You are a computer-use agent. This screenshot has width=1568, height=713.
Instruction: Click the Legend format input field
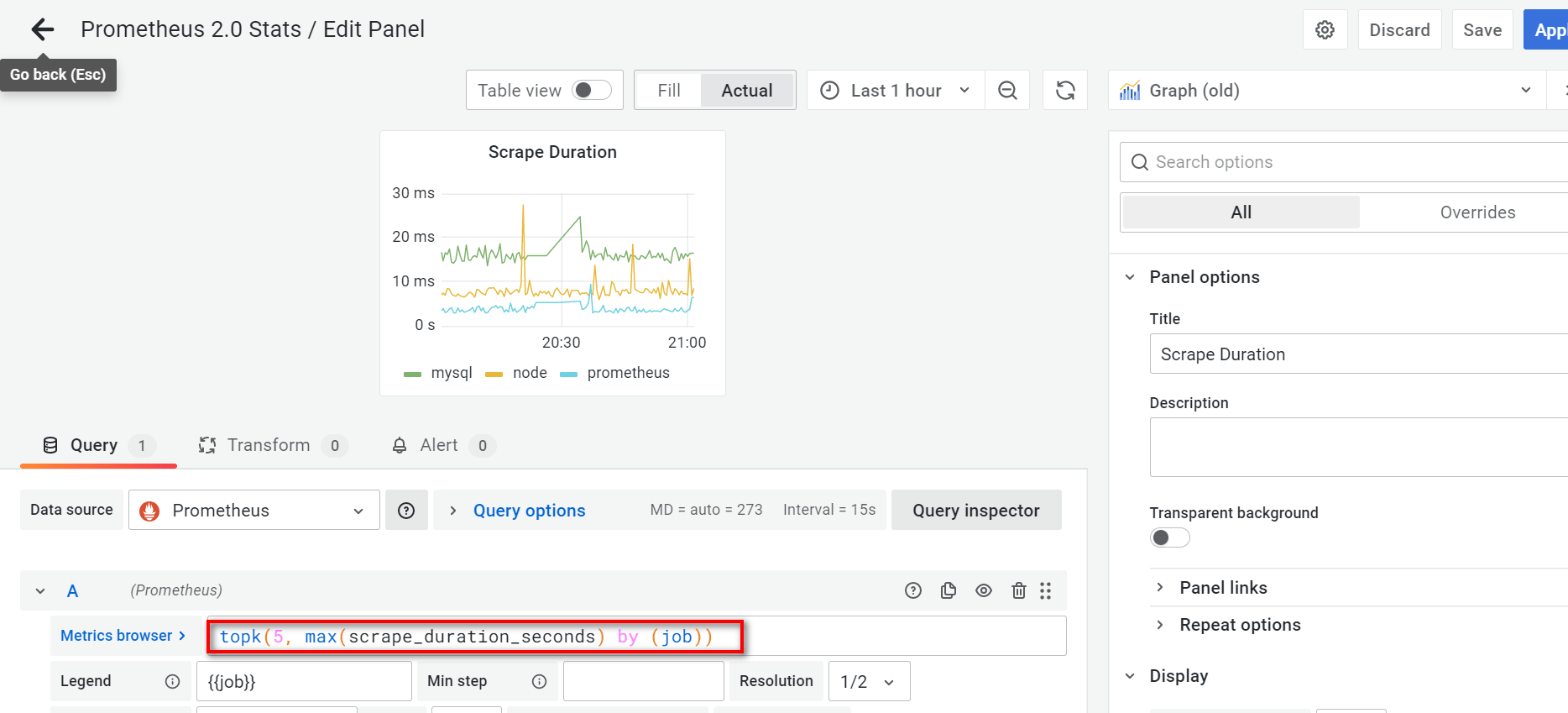[304, 681]
